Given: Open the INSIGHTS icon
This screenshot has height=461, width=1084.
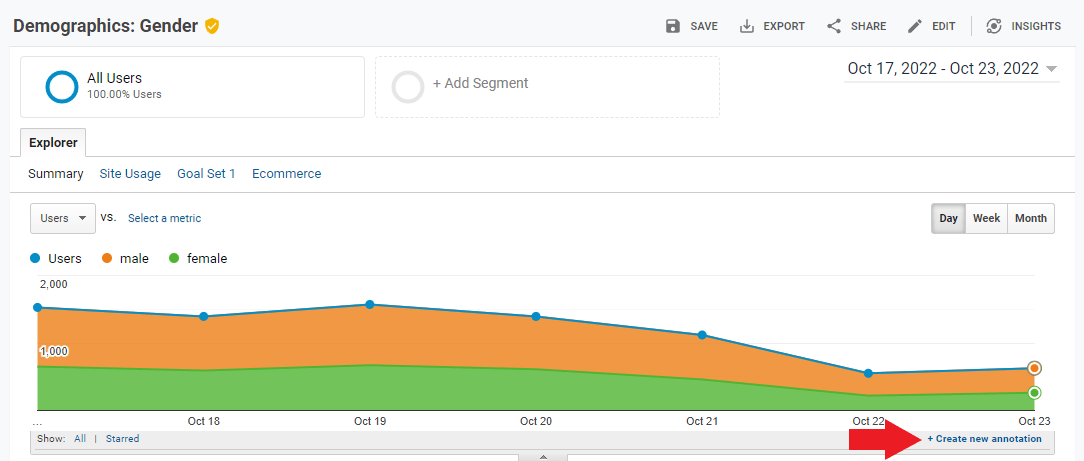Looking at the screenshot, I should [994, 26].
